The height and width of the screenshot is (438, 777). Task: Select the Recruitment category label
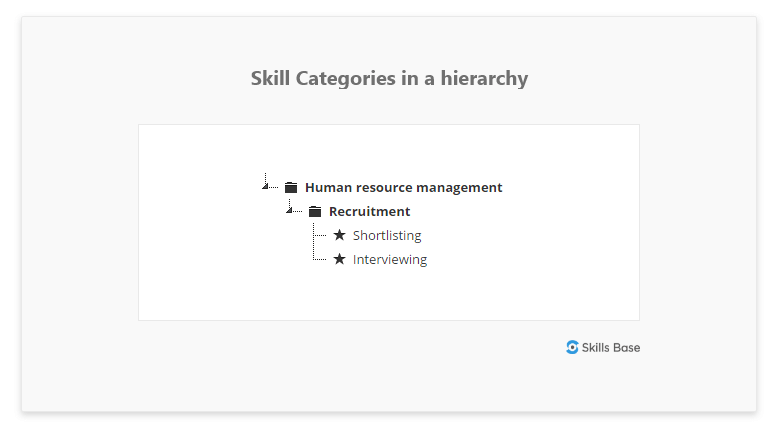click(370, 212)
